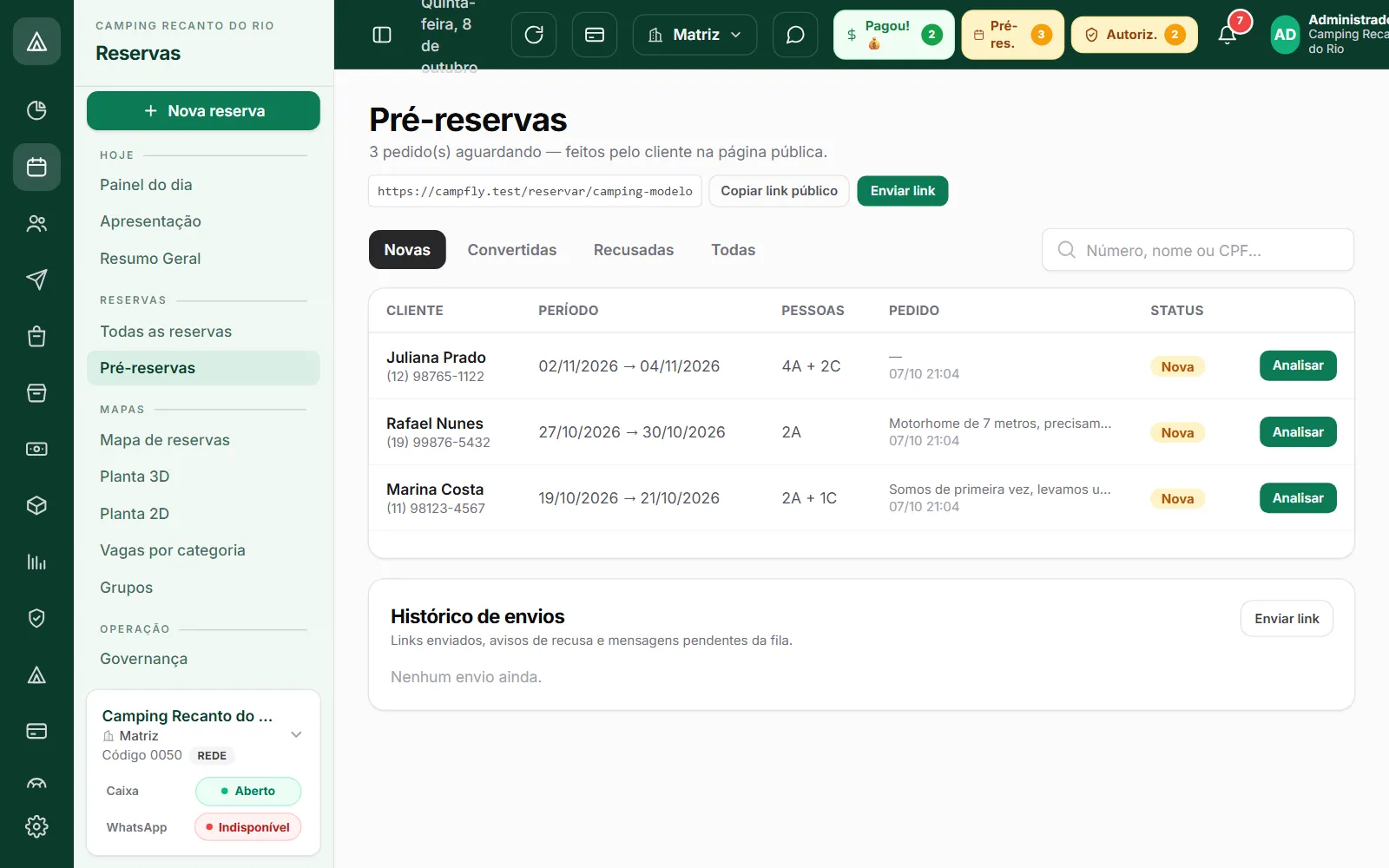Image resolution: width=1389 pixels, height=868 pixels.
Task: Open the pie chart dashboard icon in rail
Action: coord(36,110)
